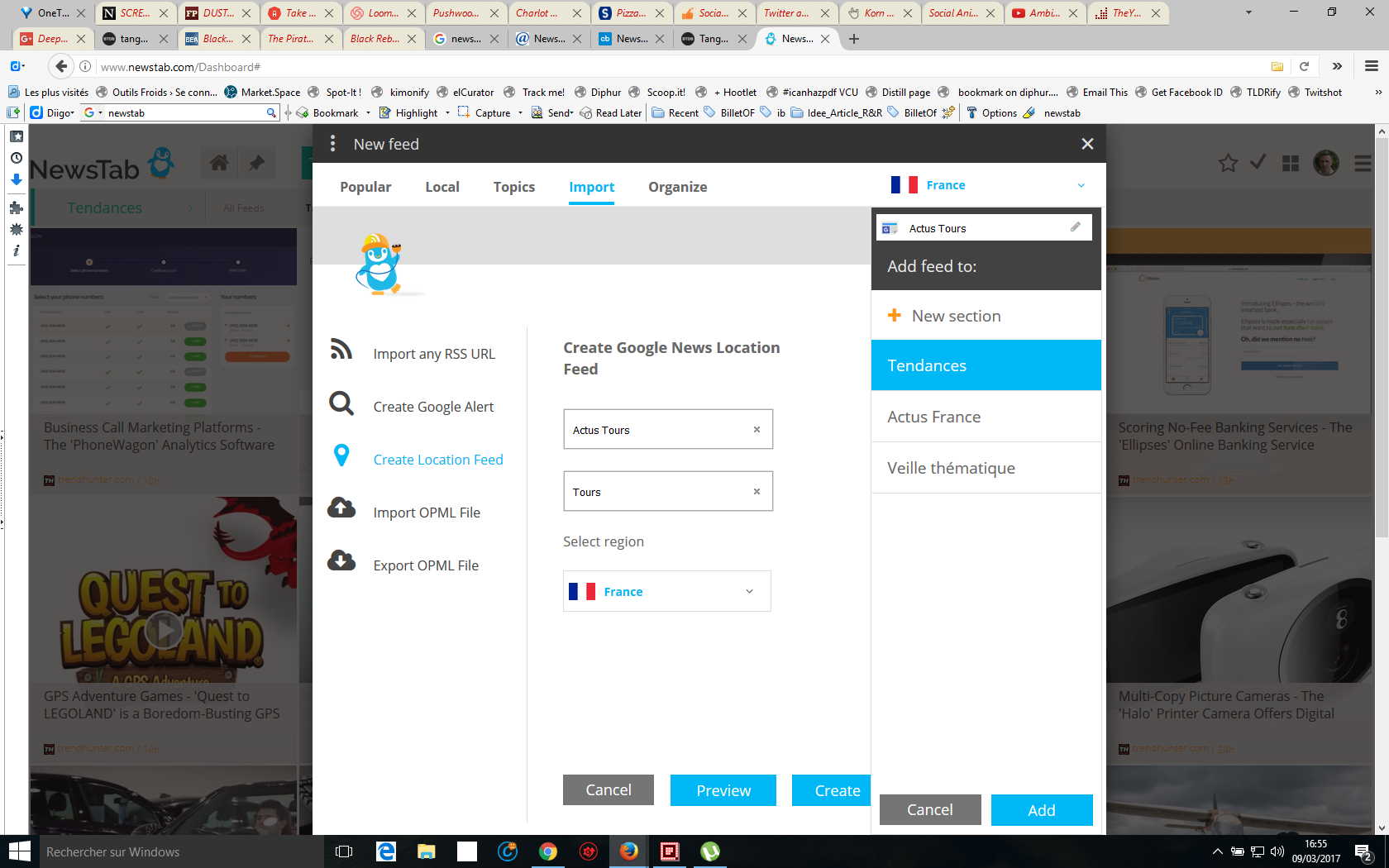This screenshot has width=1389, height=868.
Task: Open Chrome from the taskbar
Action: (x=547, y=851)
